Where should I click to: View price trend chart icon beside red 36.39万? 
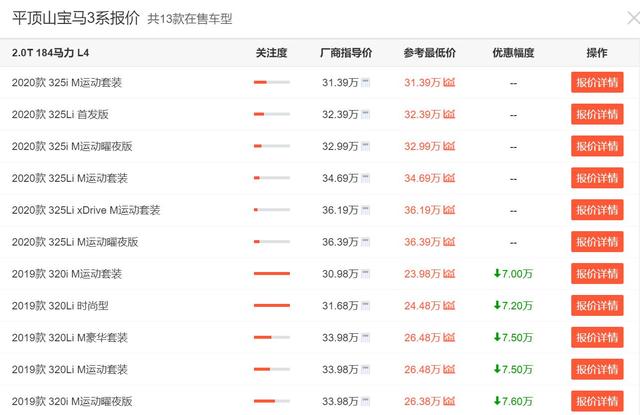tap(449, 242)
